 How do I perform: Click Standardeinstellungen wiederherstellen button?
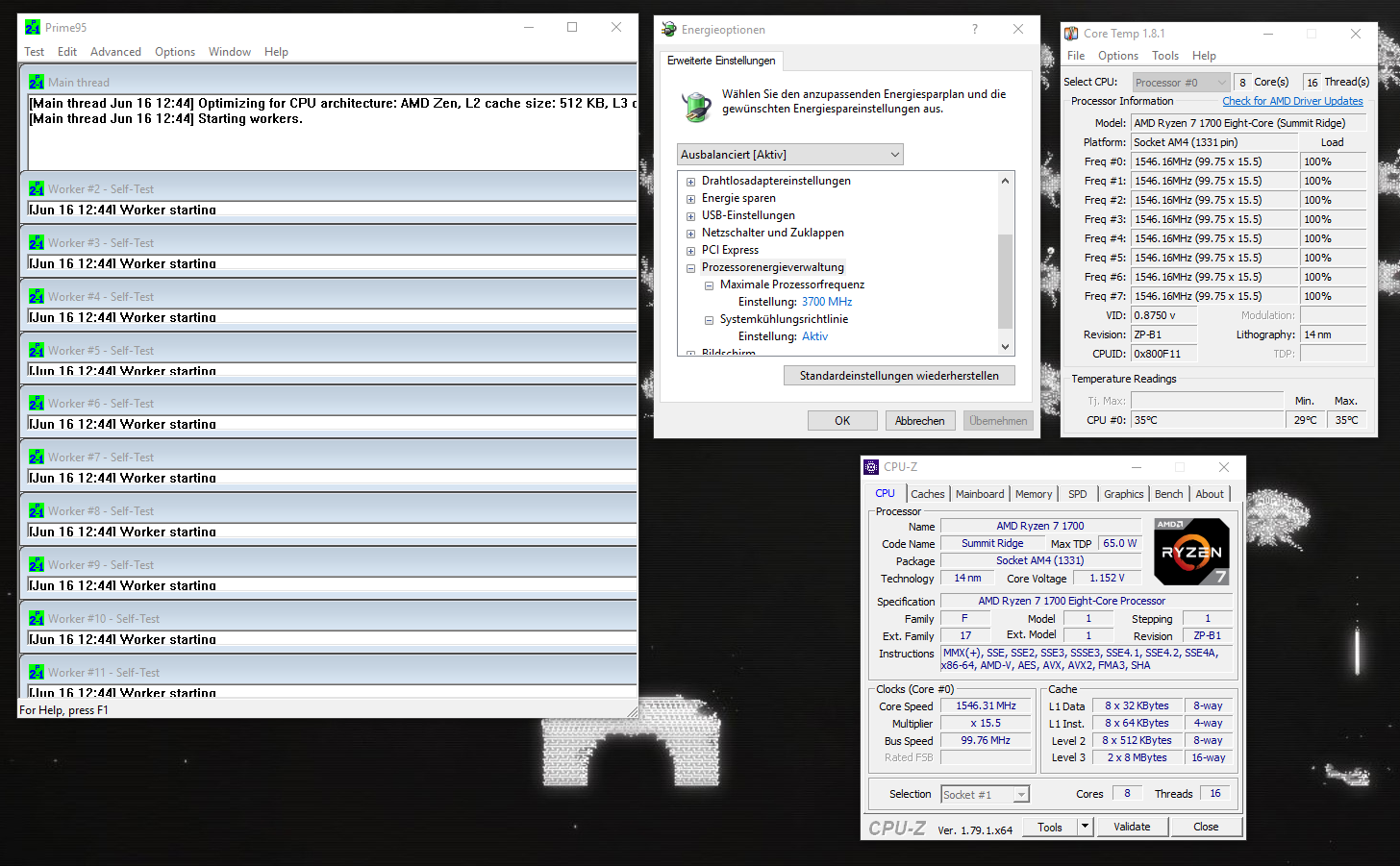899,376
